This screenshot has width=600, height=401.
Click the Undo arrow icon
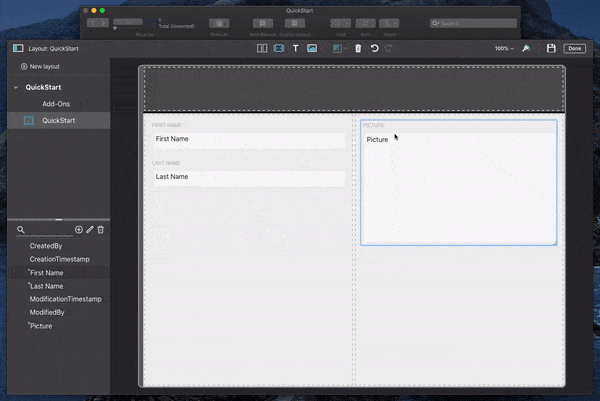click(375, 48)
